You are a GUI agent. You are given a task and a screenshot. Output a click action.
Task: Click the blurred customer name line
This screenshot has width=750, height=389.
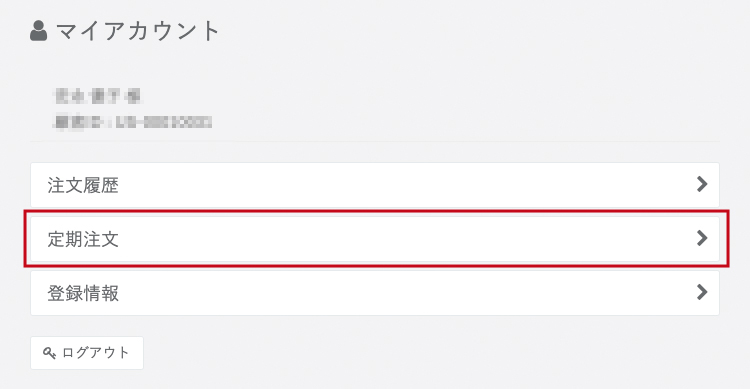tap(98, 96)
